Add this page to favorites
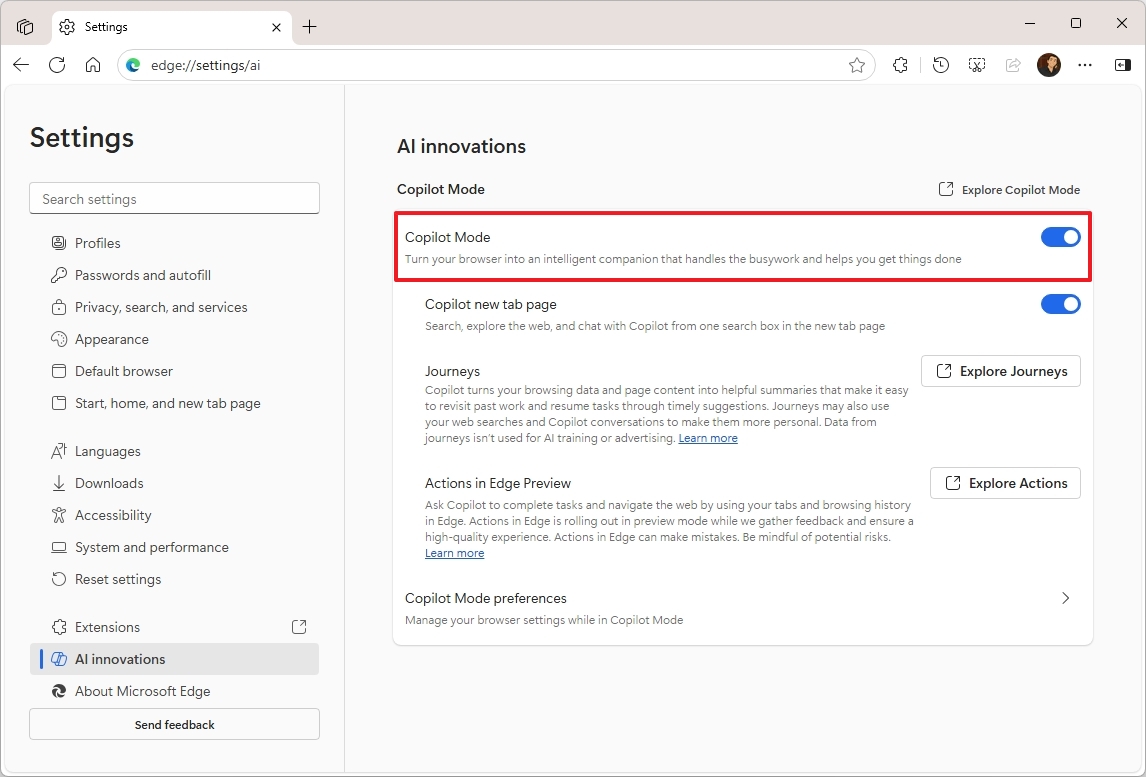 point(857,64)
